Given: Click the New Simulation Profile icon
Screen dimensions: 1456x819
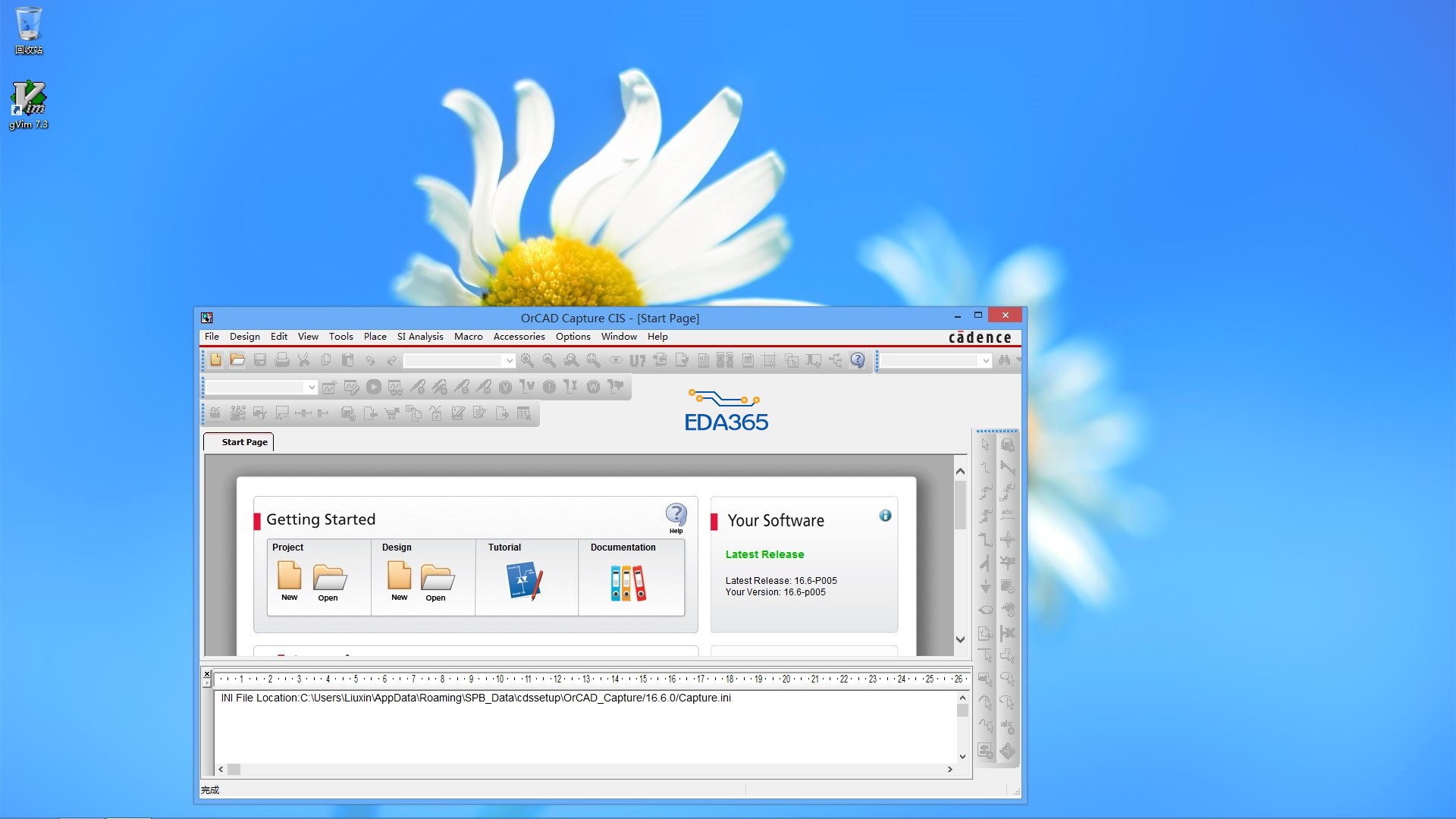Looking at the screenshot, I should (x=329, y=388).
